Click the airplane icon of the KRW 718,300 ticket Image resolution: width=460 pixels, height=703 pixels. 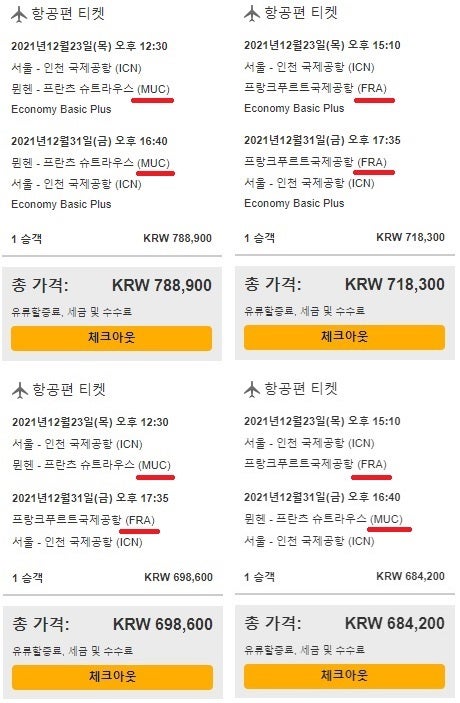pyautogui.click(x=252, y=13)
